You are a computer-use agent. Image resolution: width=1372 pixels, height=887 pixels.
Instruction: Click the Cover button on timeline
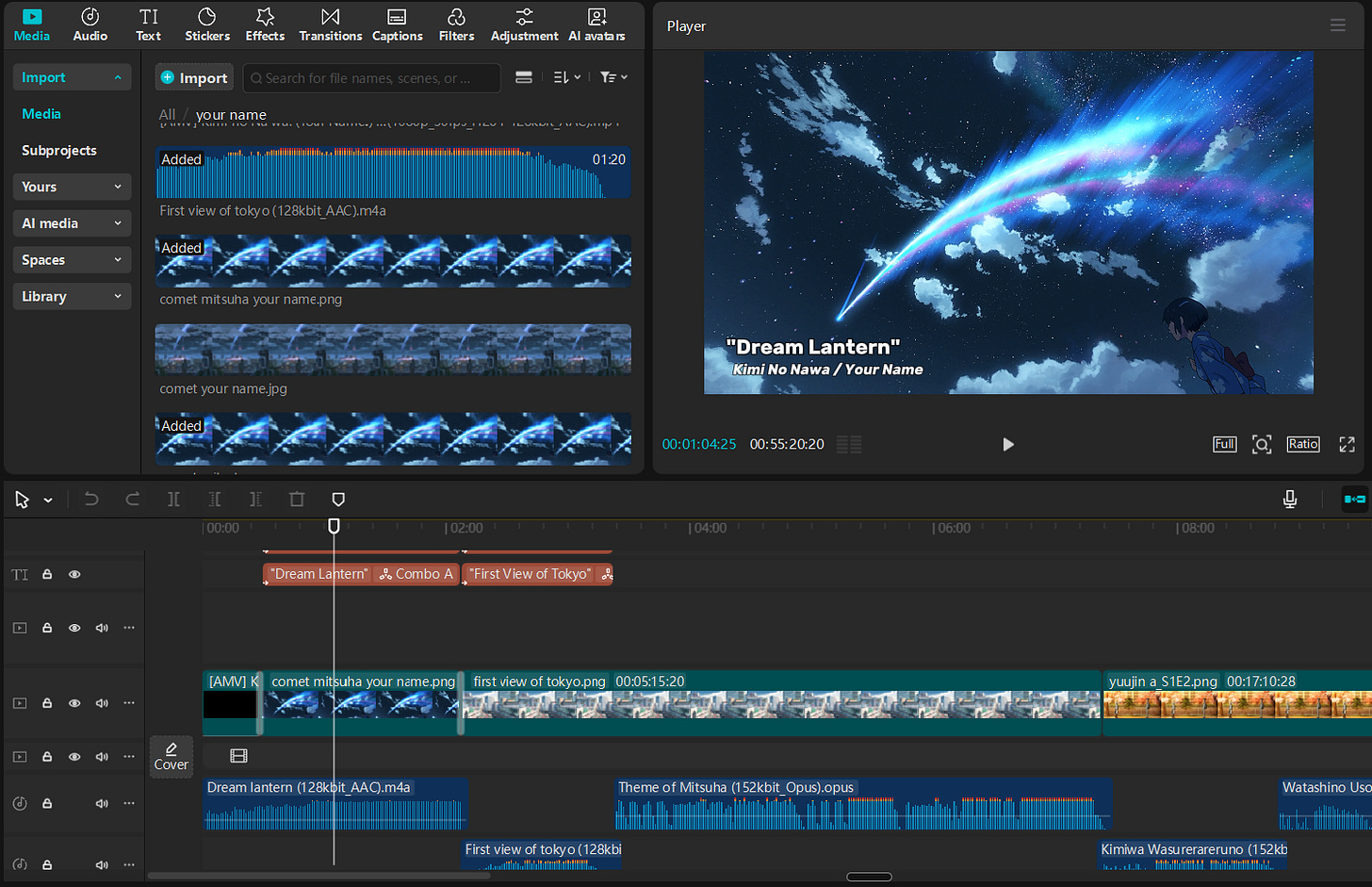point(171,756)
